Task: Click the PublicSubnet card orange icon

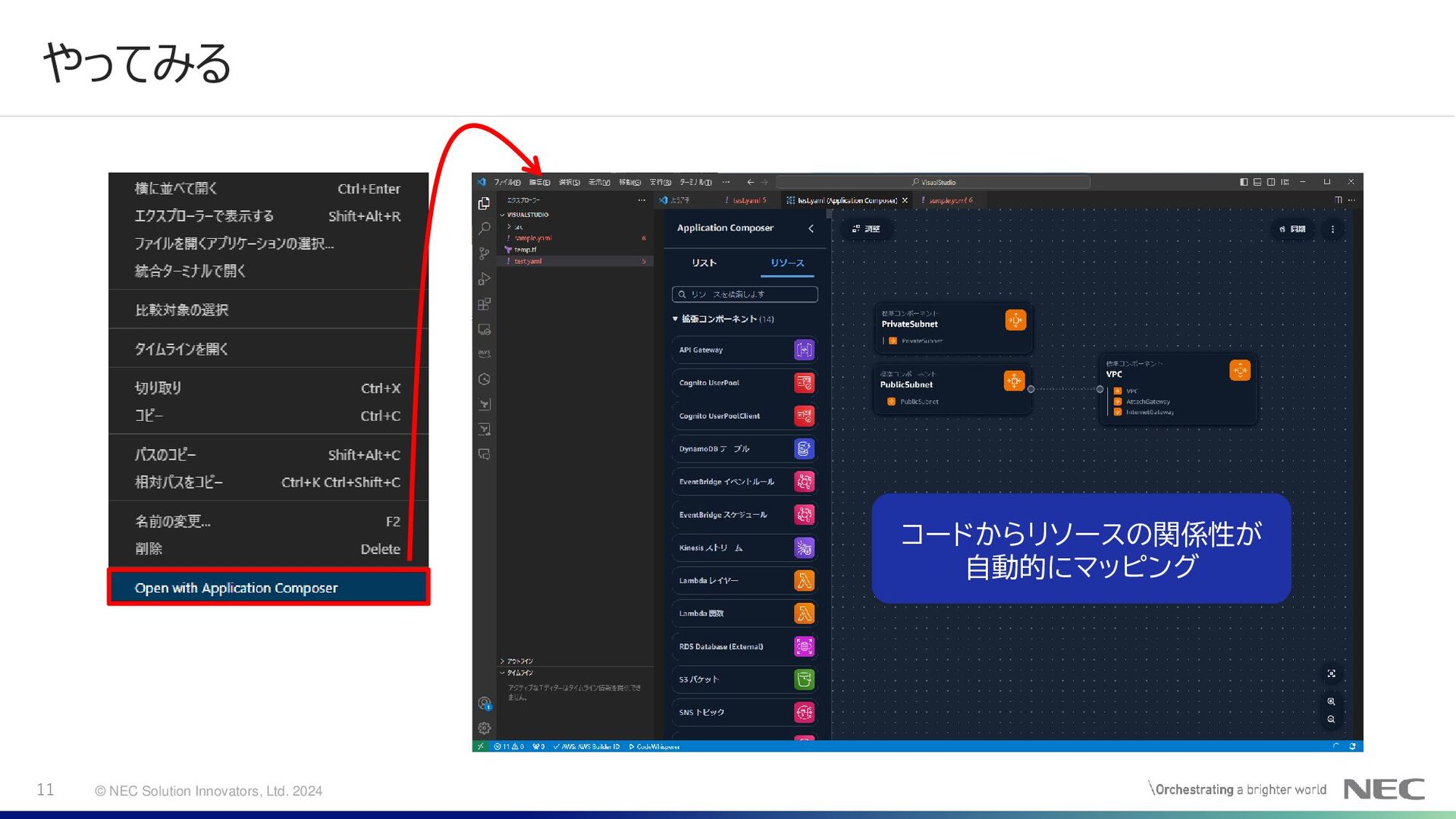Action: [1014, 381]
